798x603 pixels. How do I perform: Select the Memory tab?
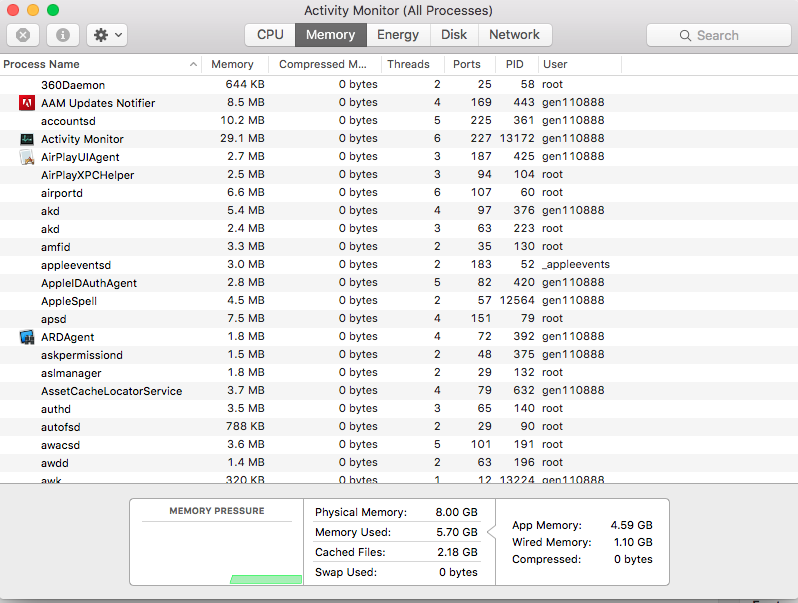click(331, 35)
